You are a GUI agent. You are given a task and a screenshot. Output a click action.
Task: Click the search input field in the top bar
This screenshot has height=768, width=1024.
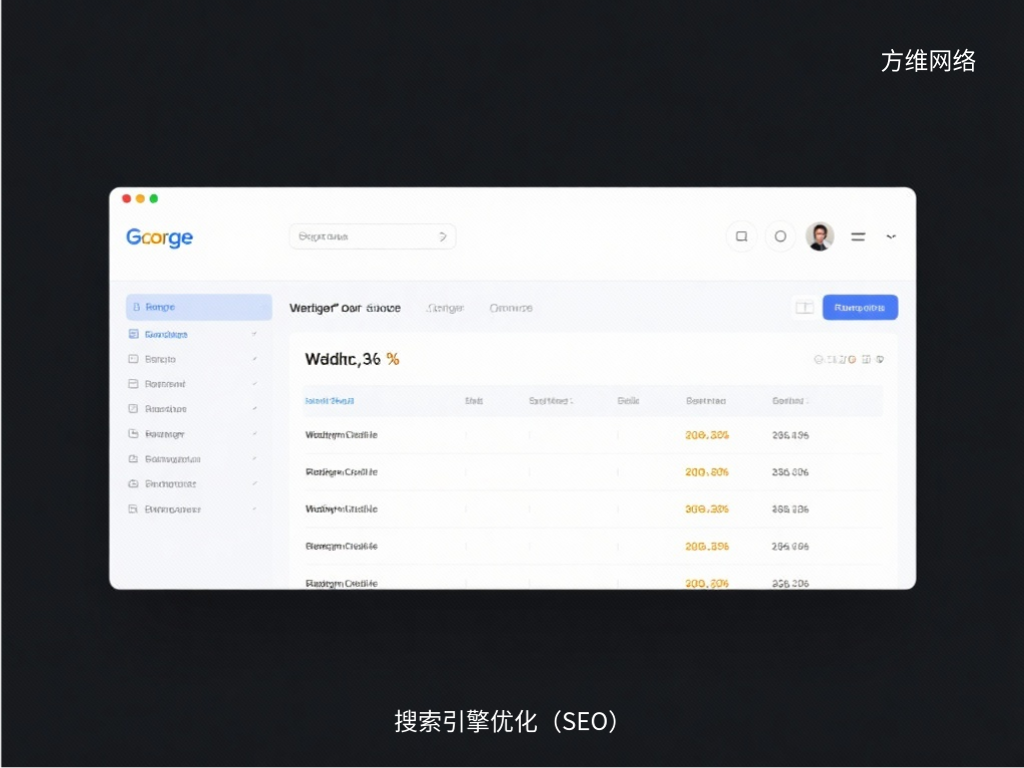(x=372, y=236)
